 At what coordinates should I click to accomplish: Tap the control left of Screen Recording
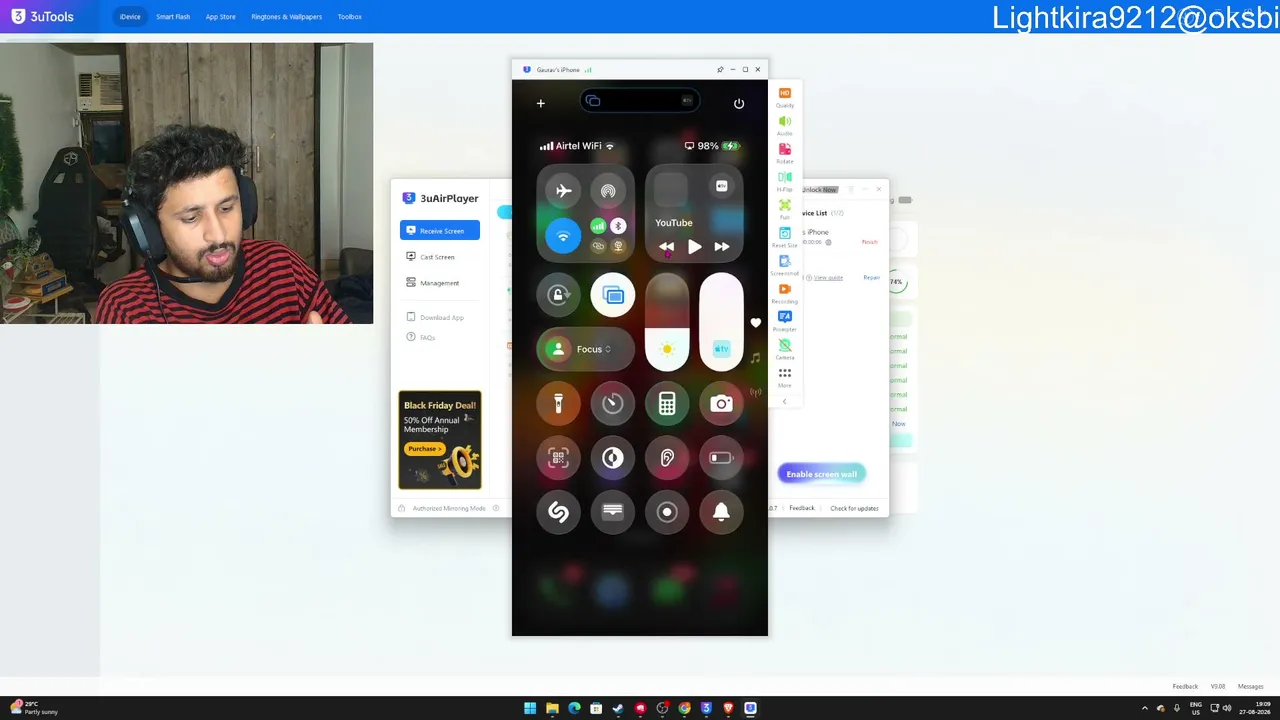click(x=613, y=512)
